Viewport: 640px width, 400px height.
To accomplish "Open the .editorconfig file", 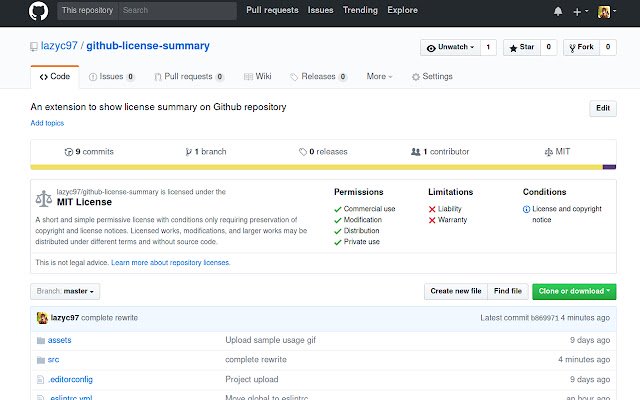I will (x=70, y=380).
